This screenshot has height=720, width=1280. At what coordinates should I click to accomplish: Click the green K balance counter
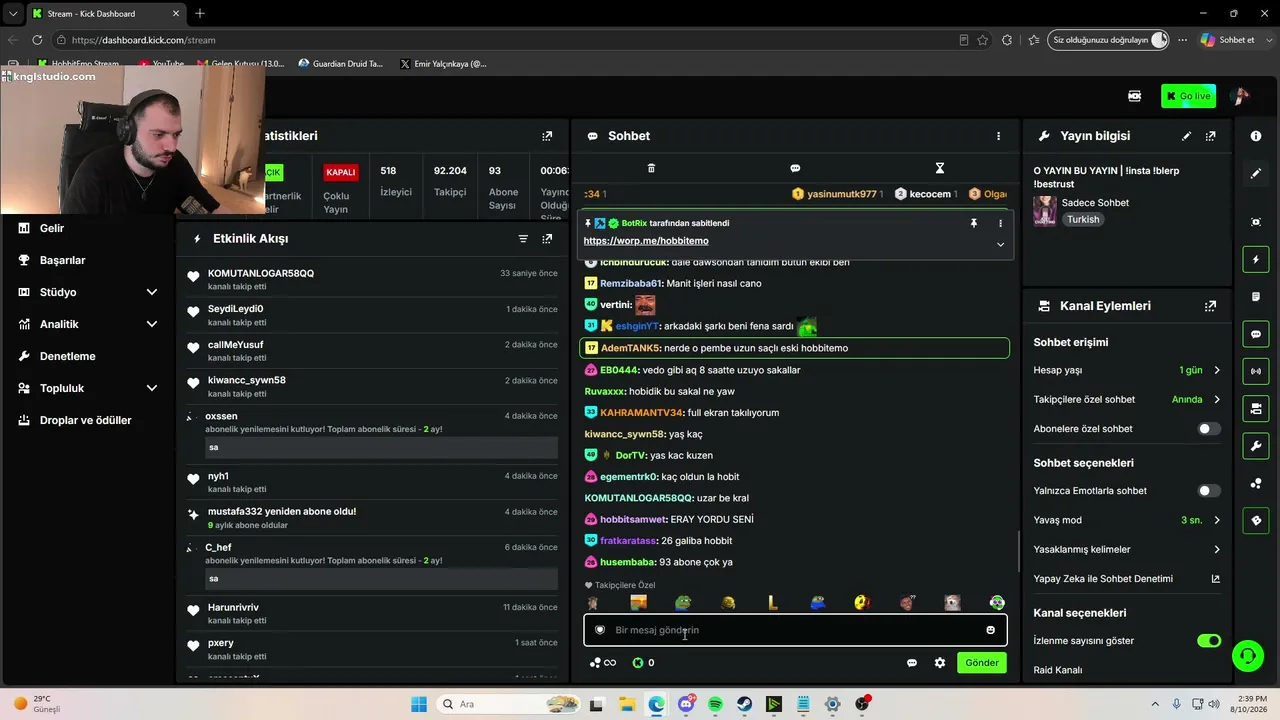643,663
